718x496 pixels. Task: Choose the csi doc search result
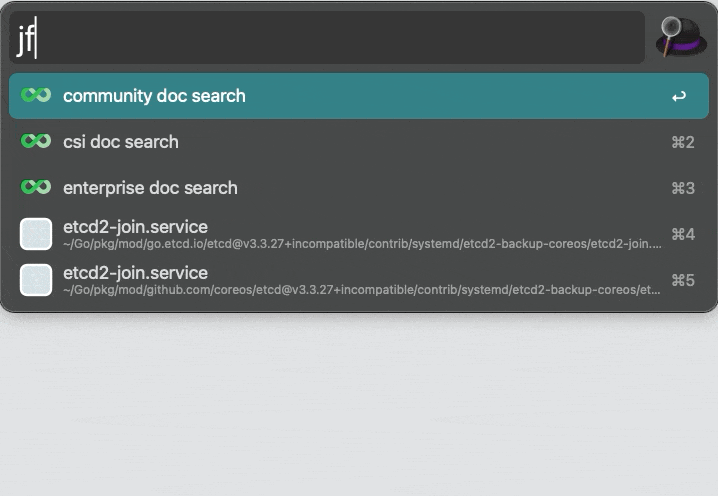pos(121,142)
